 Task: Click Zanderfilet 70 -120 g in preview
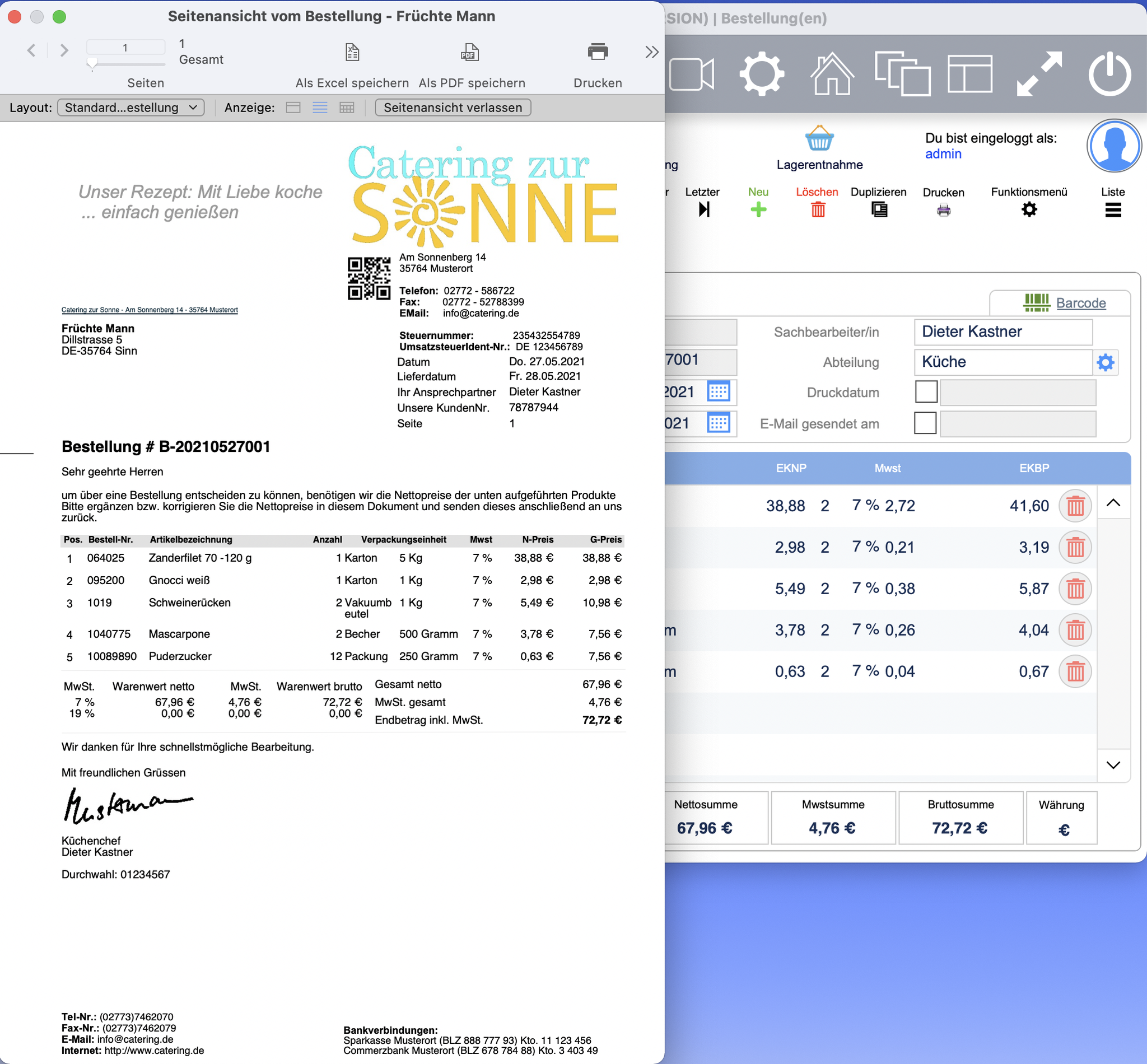pyautogui.click(x=200, y=558)
